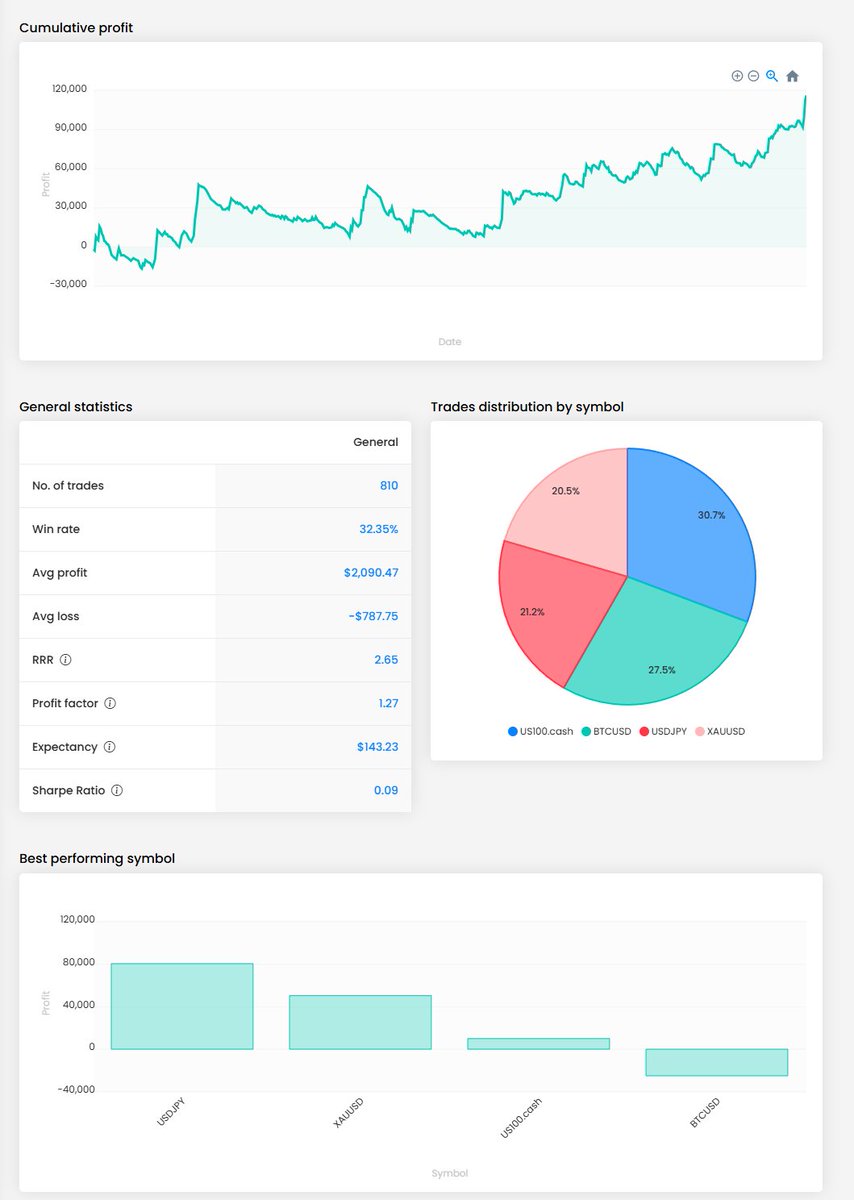Click the Sharpe Ratio info icon
The height and width of the screenshot is (1200, 854).
coord(116,790)
